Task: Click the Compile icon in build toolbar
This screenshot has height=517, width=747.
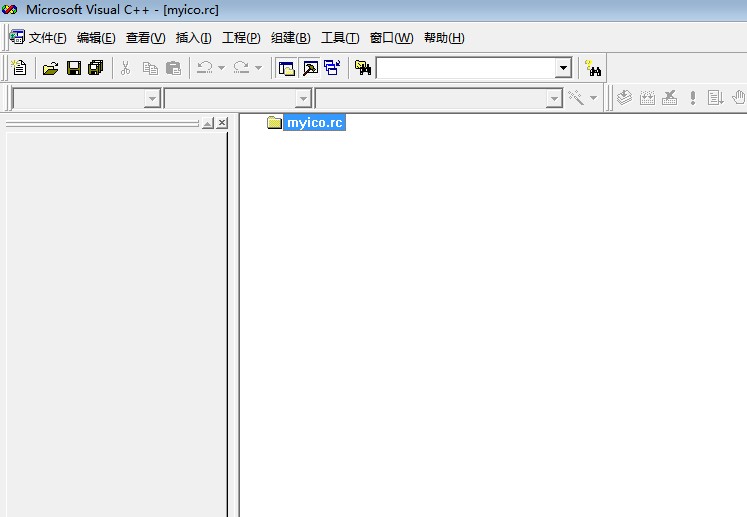Action: pyautogui.click(x=624, y=98)
